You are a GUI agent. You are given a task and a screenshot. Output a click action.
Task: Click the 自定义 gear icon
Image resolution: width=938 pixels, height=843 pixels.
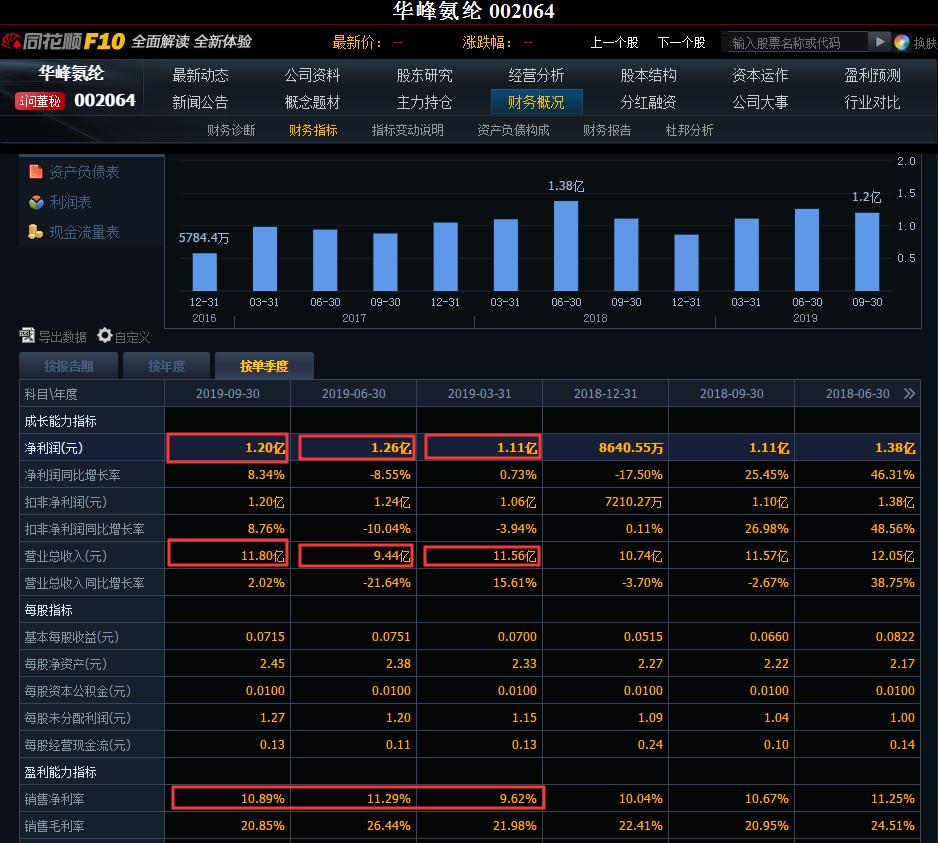(x=105, y=335)
